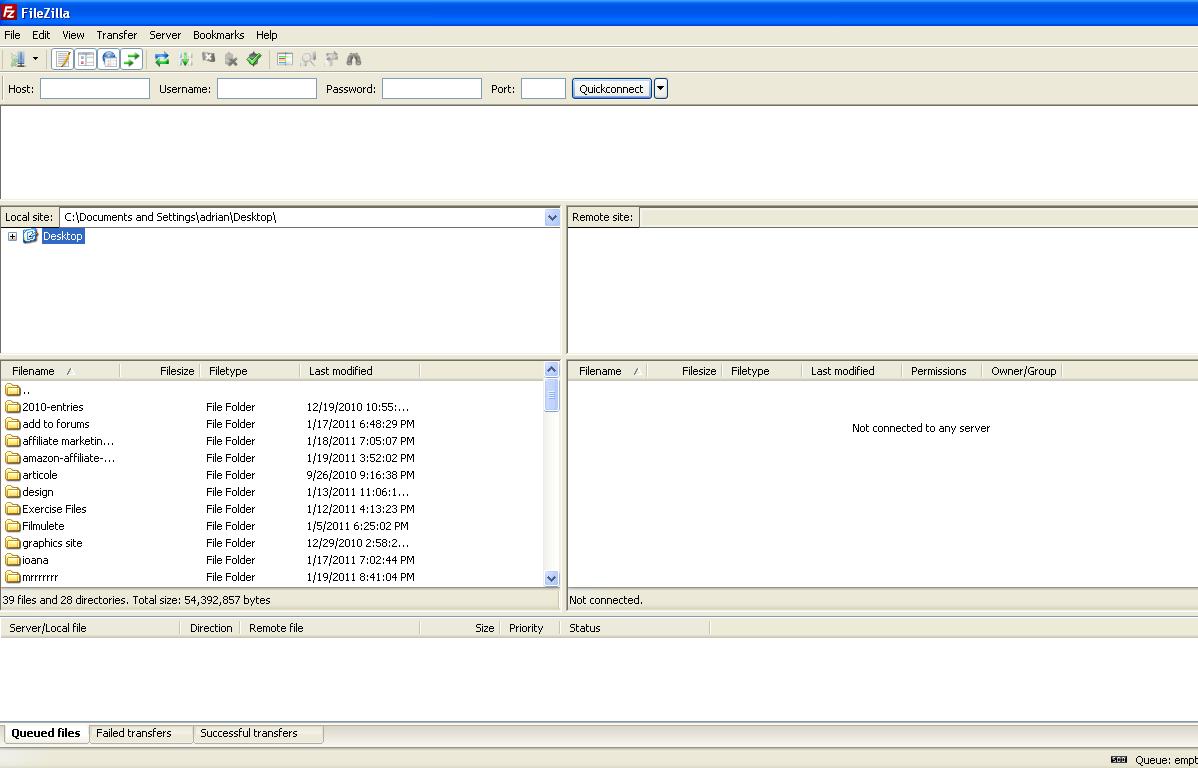The image size is (1198, 768).
Task: Open the Local site path dropdown
Action: point(552,217)
